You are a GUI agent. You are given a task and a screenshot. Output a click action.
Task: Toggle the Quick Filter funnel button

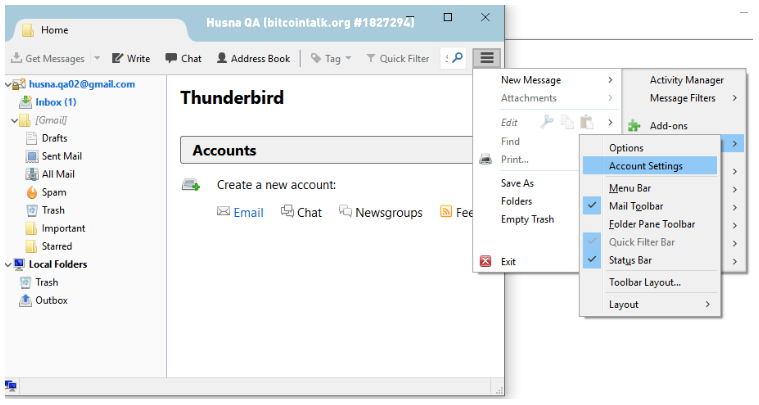pyautogui.click(x=397, y=59)
